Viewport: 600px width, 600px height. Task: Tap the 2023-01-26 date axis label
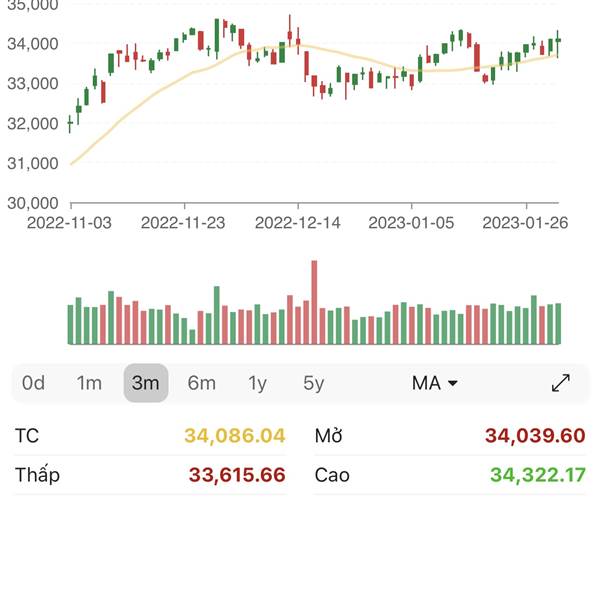[525, 223]
